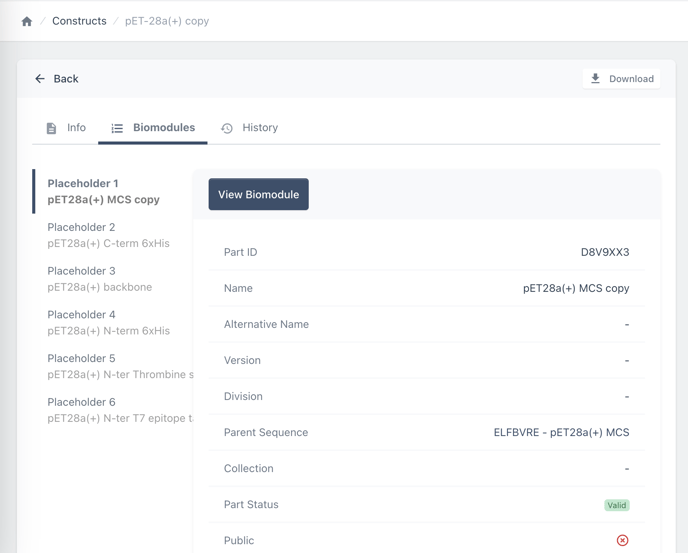Screen dimensions: 688x553
Task: Select Placeholder 6 N-ter T7 epitope
Action: [113, 410]
